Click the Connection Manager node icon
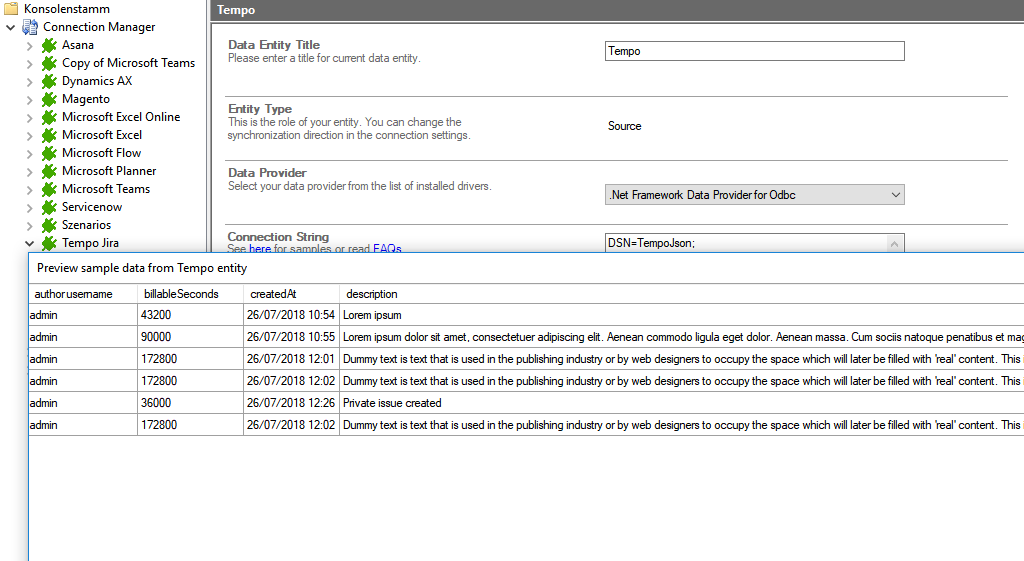The image size is (1024, 561). [x=30, y=27]
